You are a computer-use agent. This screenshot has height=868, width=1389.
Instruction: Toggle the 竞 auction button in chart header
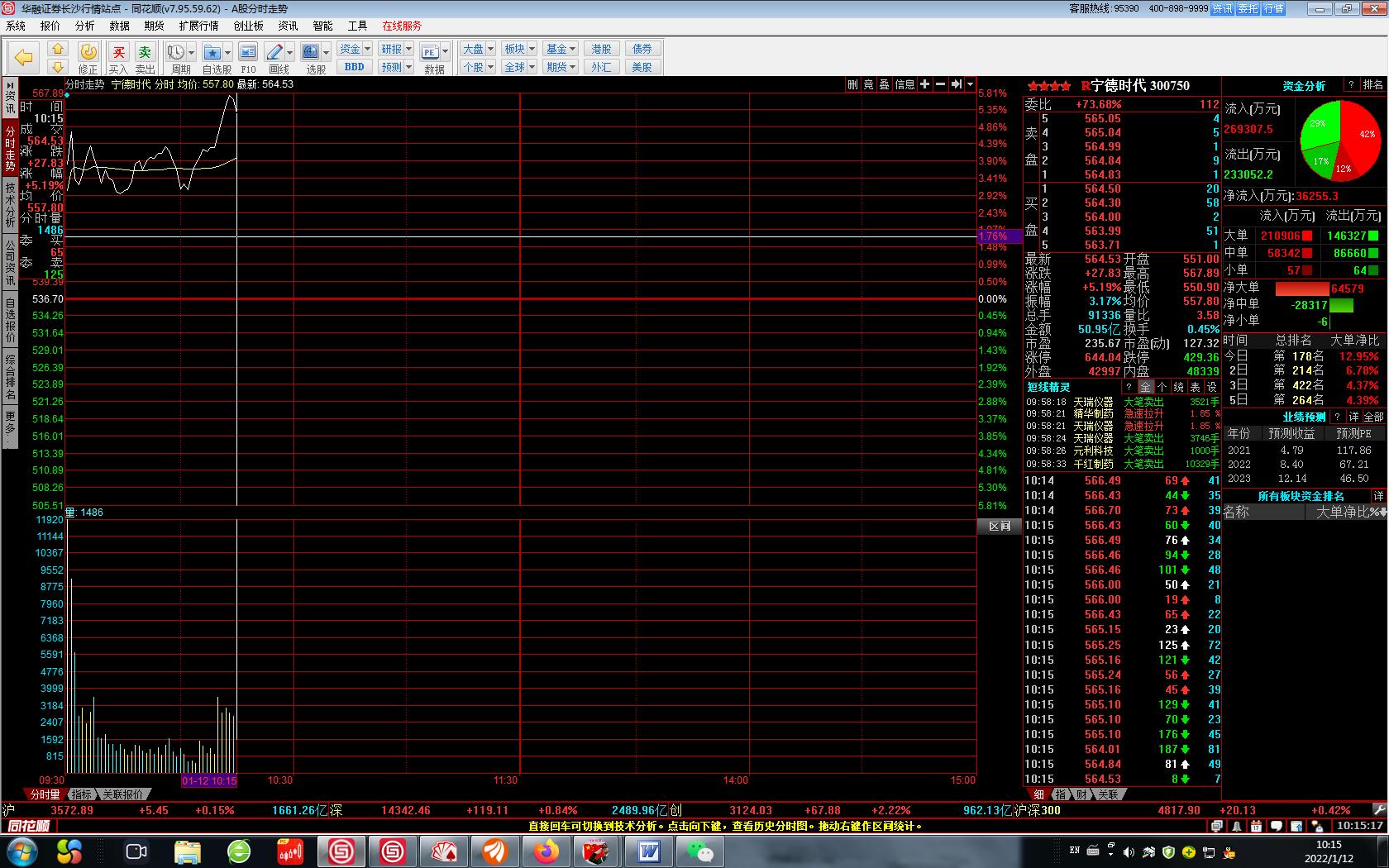[x=868, y=84]
